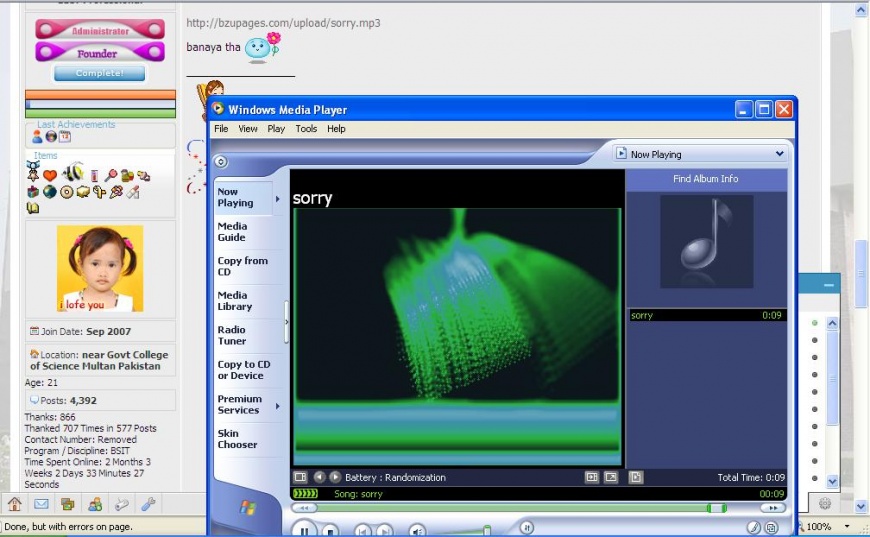870x537 pixels.
Task: Pause playback in Windows Media Player
Action: pos(305,530)
